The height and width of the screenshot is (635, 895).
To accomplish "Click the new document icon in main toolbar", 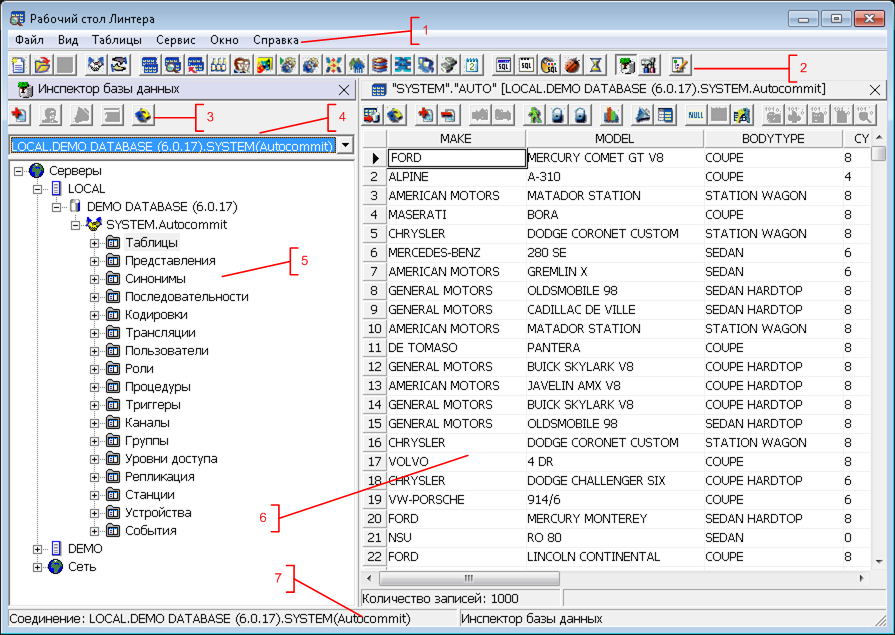I will click(18, 65).
